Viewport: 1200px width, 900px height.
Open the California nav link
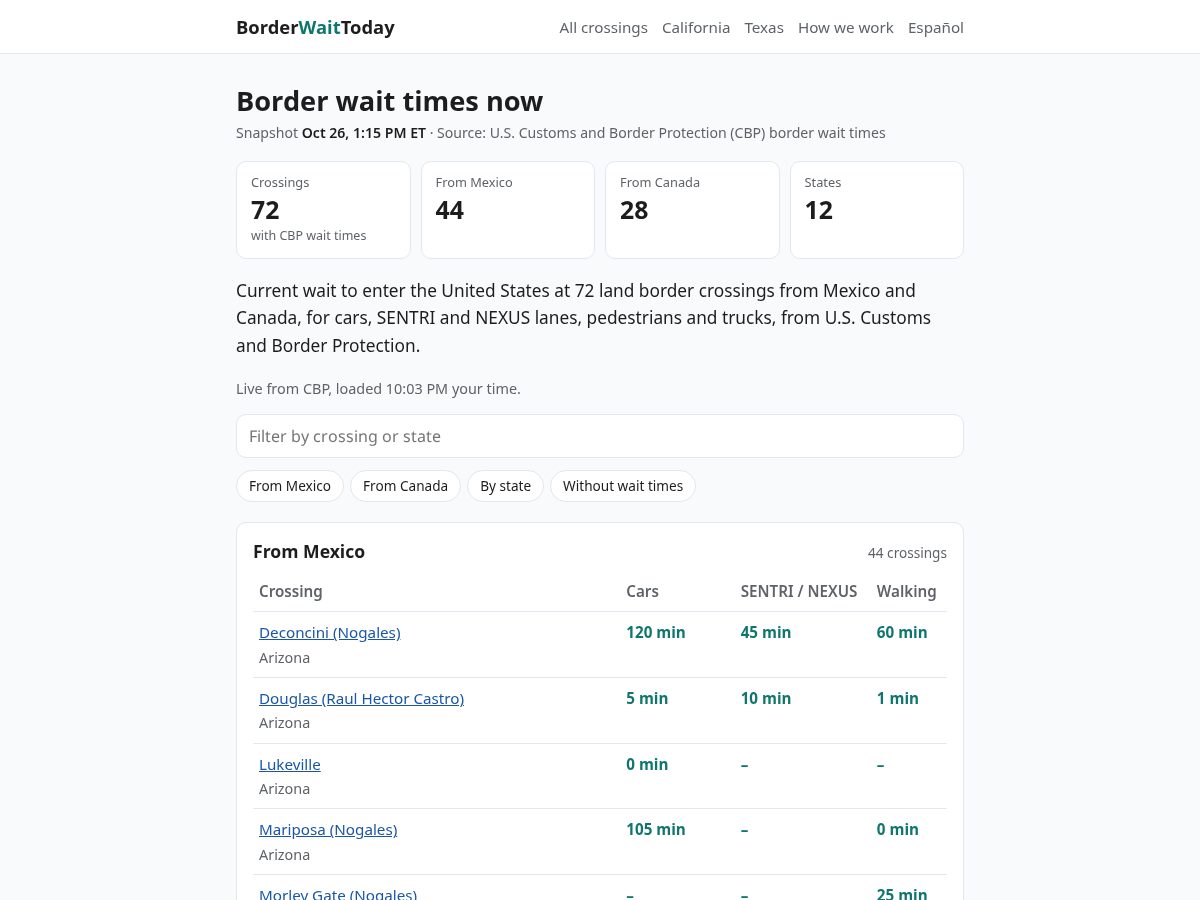coord(696,28)
